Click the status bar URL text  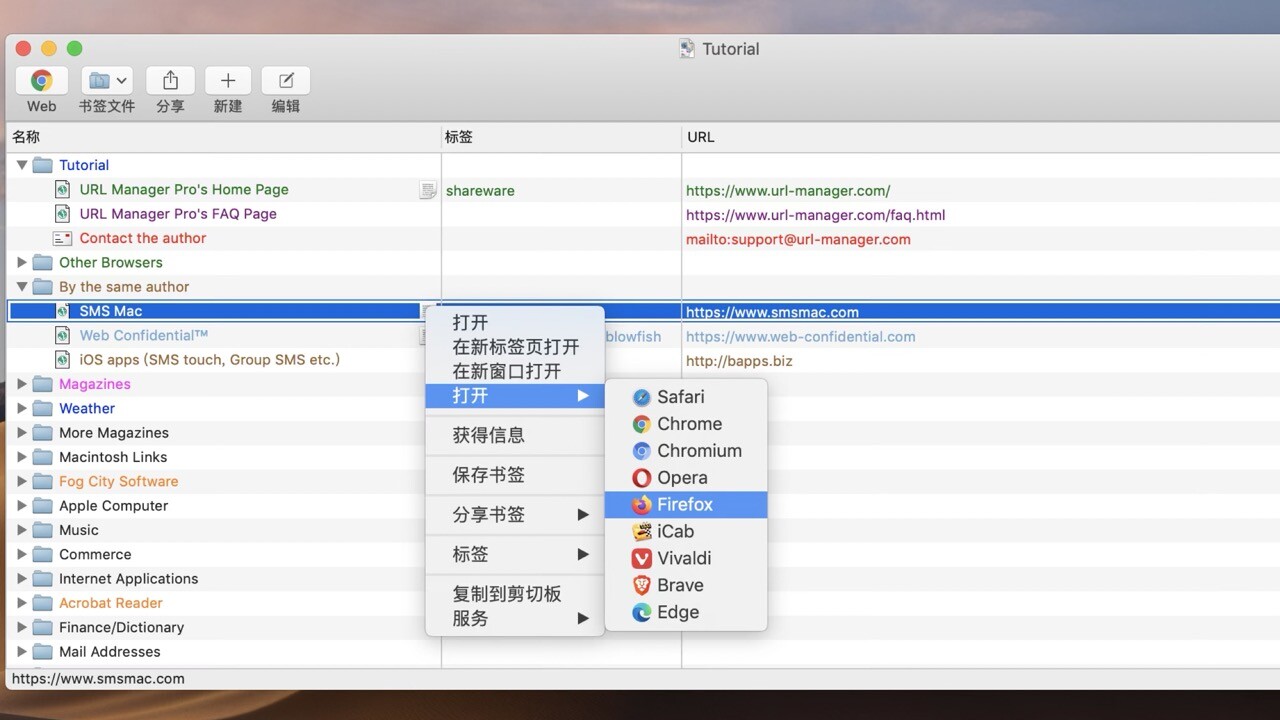(98, 678)
